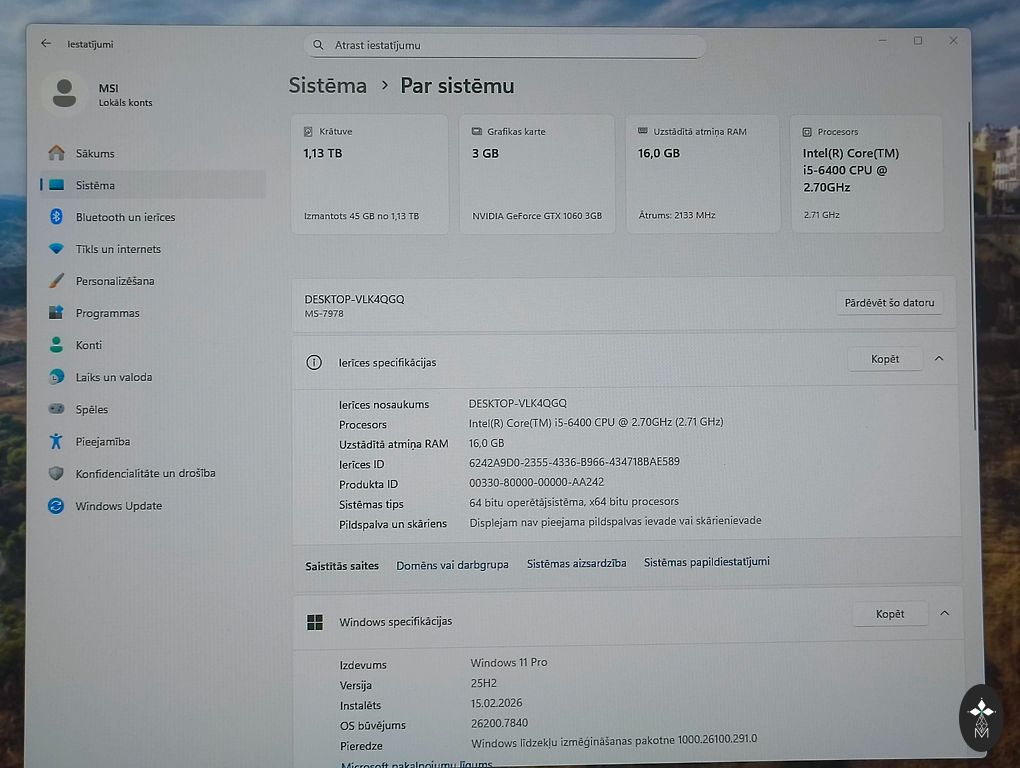The height and width of the screenshot is (768, 1020).
Task: Open Personalizēšana settings
Action: tap(115, 281)
